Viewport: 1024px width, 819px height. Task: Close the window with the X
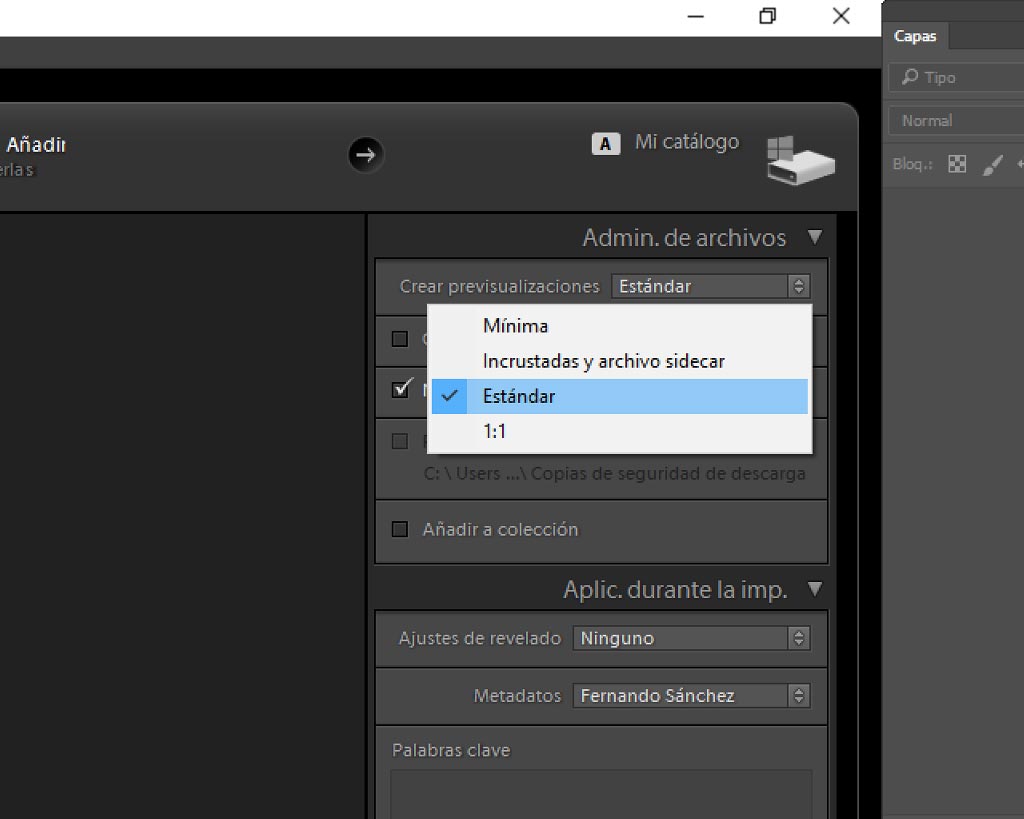pos(841,16)
